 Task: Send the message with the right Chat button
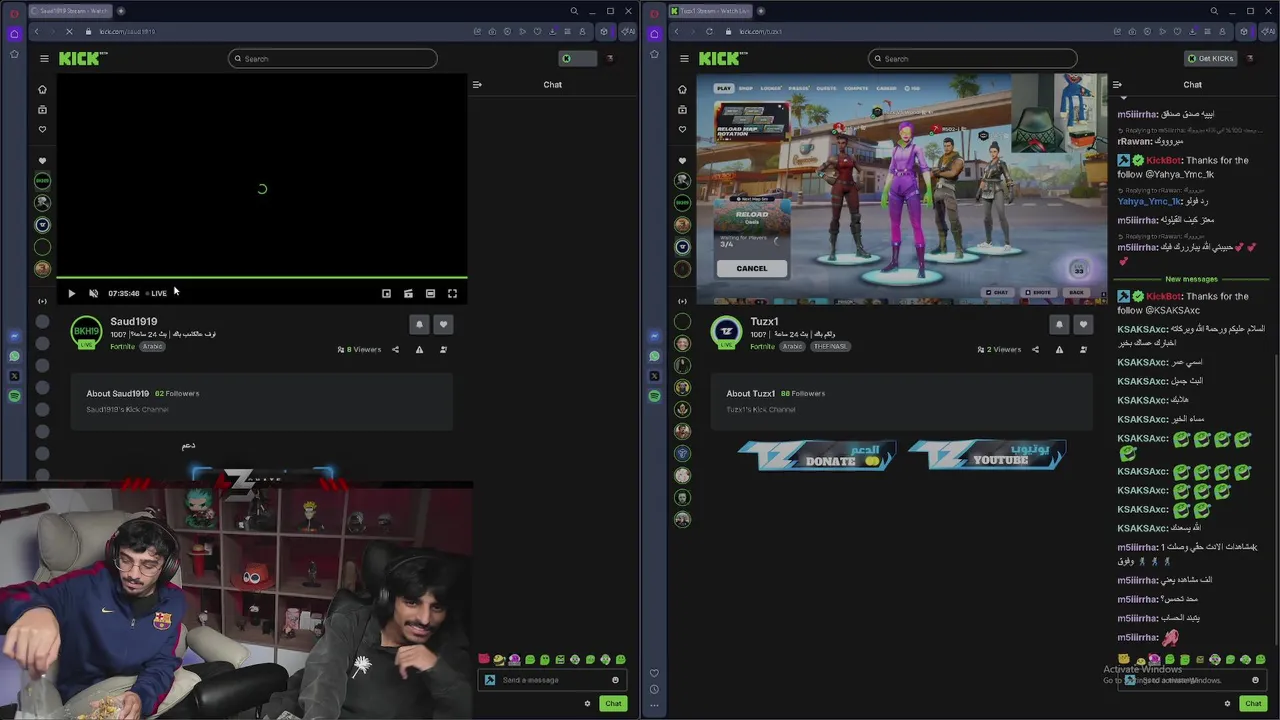pos(1253,703)
